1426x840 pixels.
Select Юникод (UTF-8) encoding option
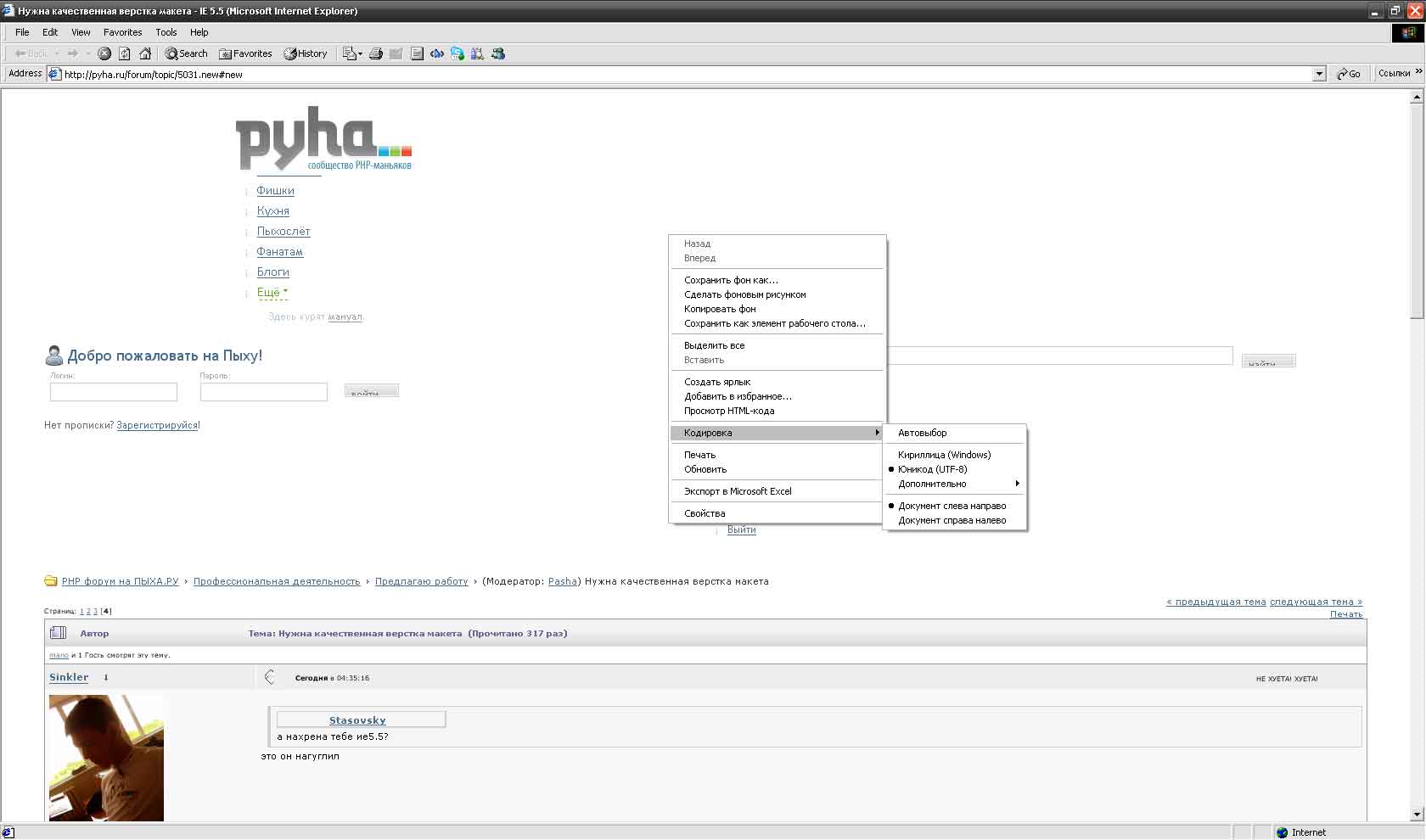coord(932,469)
